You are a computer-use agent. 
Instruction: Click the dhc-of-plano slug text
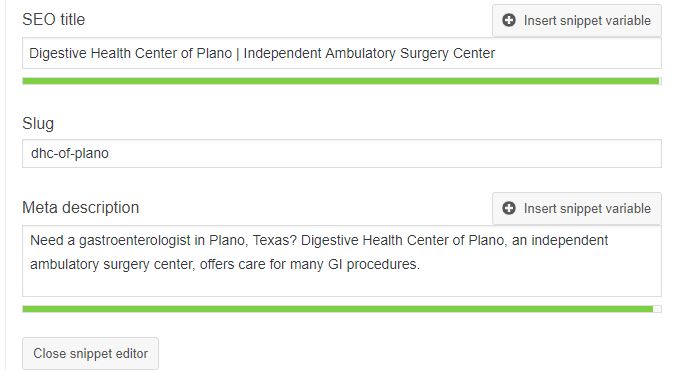[70, 153]
